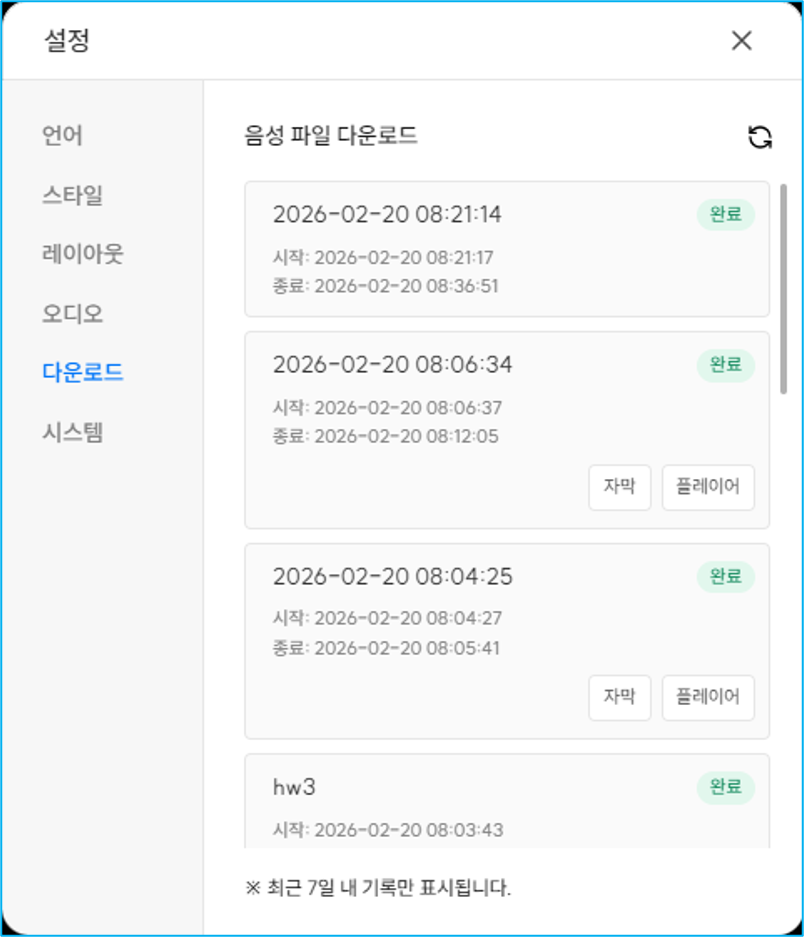
Task: Select the 다운로드 sidebar tab
Action: (82, 373)
